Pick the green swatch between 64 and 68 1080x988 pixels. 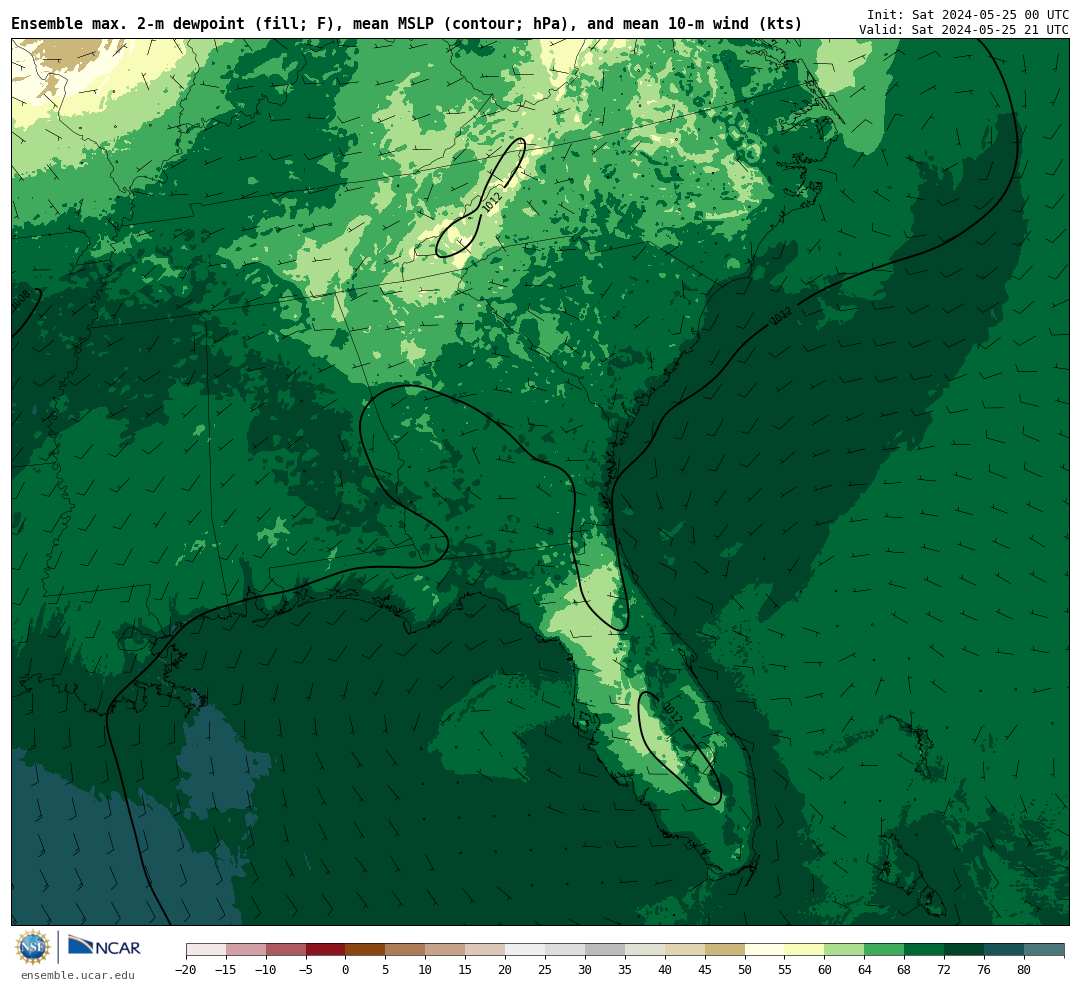click(x=884, y=950)
